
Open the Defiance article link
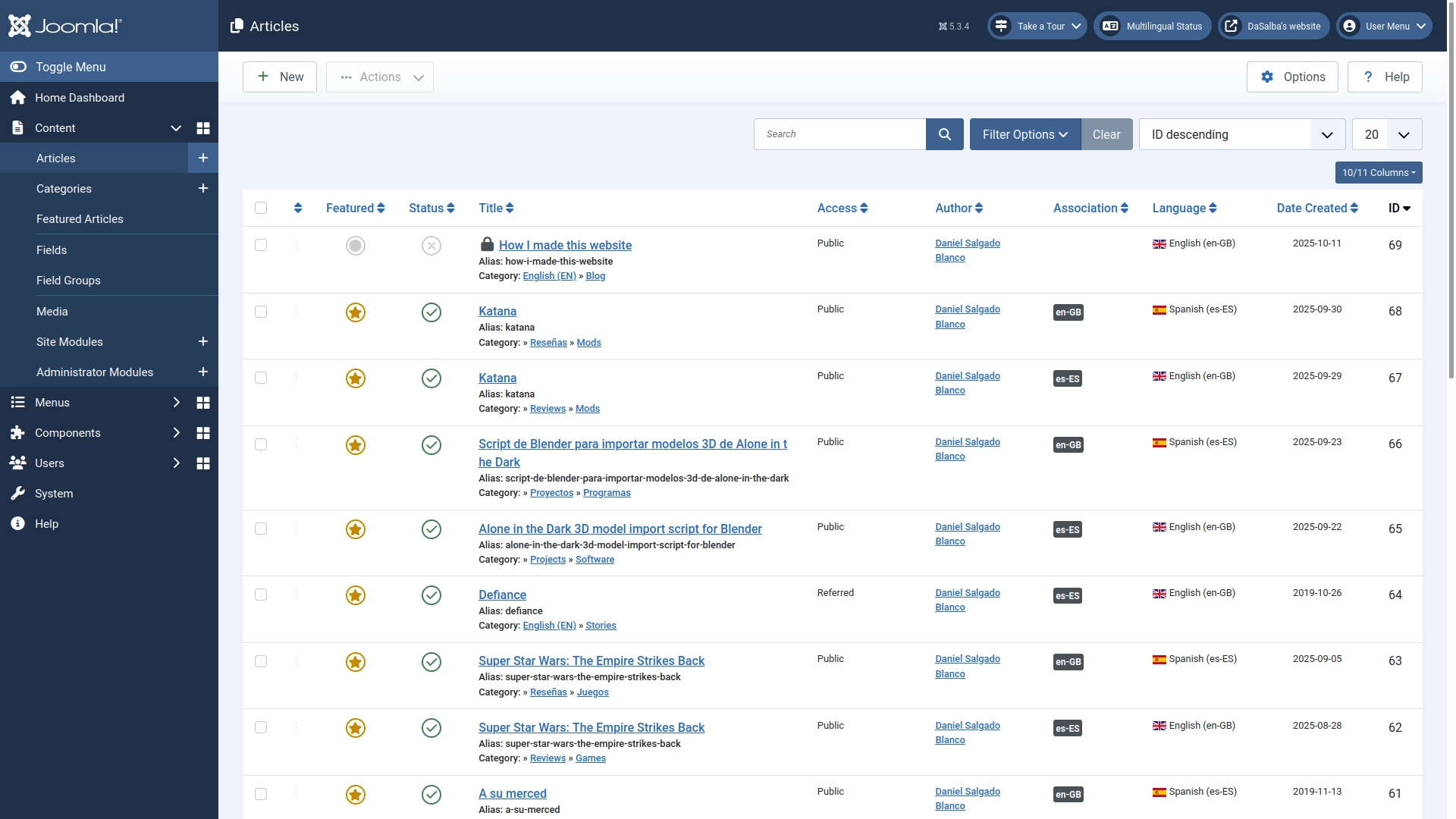(501, 595)
